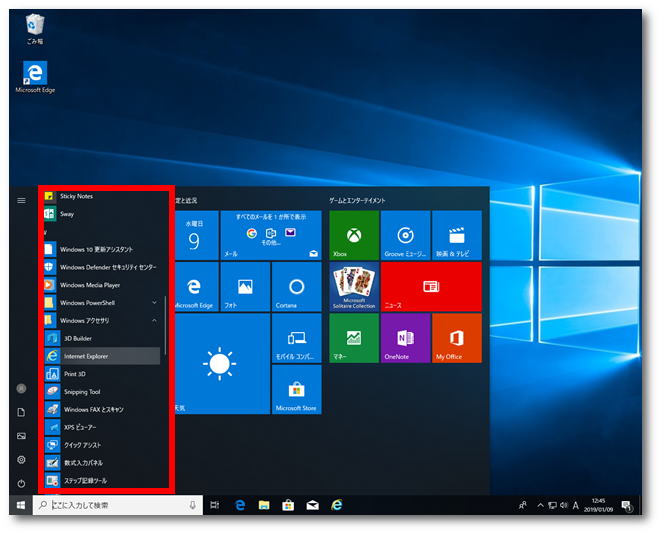Image resolution: width=661 pixels, height=534 pixels.
Task: Launch Sway from the app list
Action: [102, 214]
